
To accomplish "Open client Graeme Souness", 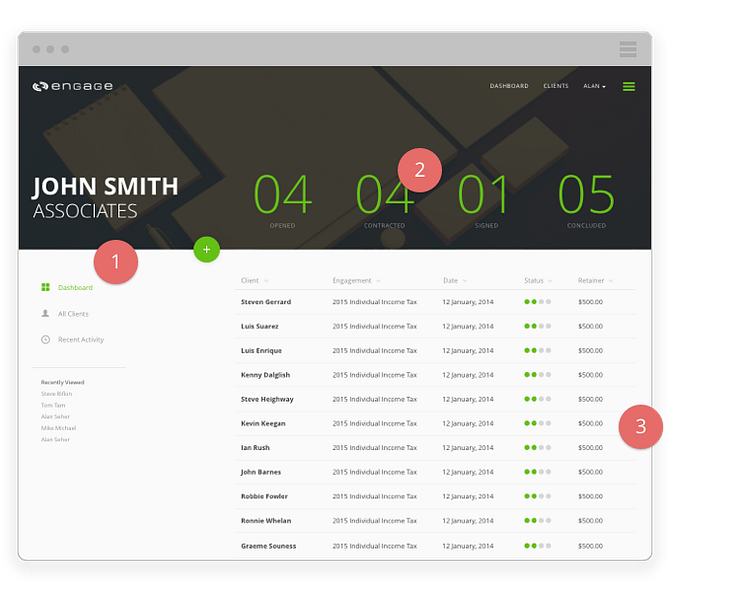I will pos(268,546).
